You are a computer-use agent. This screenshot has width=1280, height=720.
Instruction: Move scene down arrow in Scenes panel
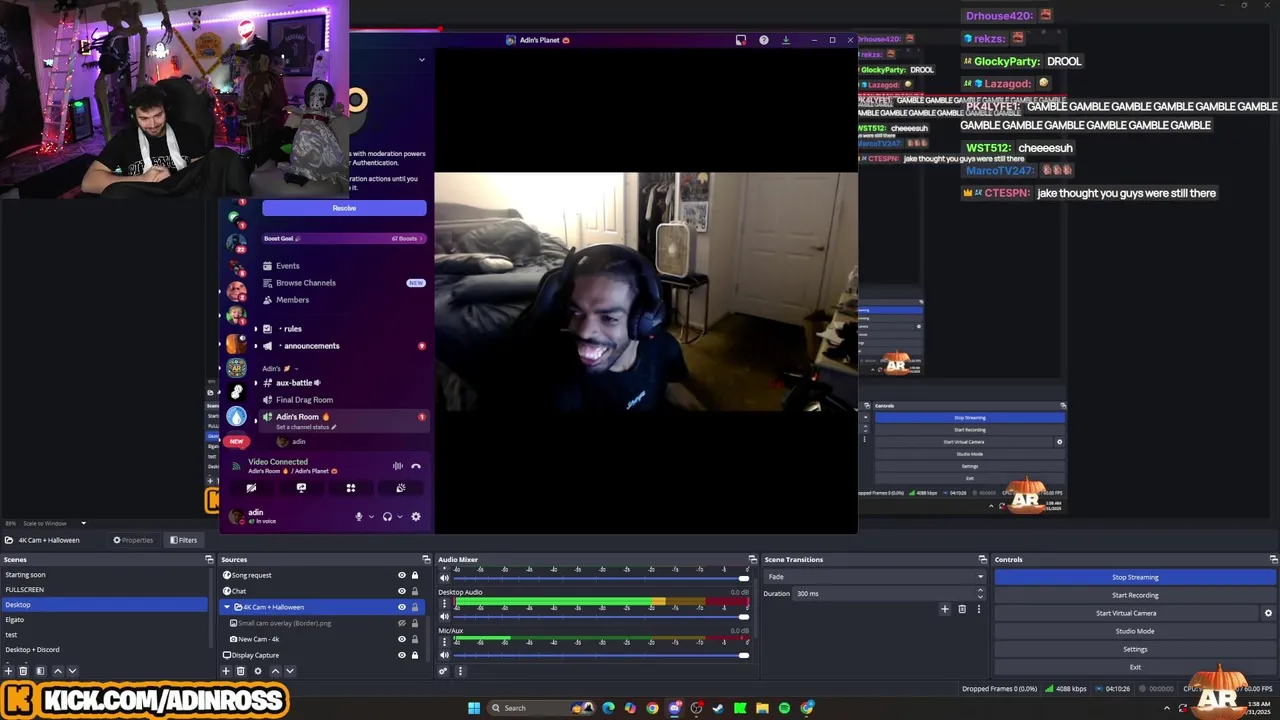point(72,671)
